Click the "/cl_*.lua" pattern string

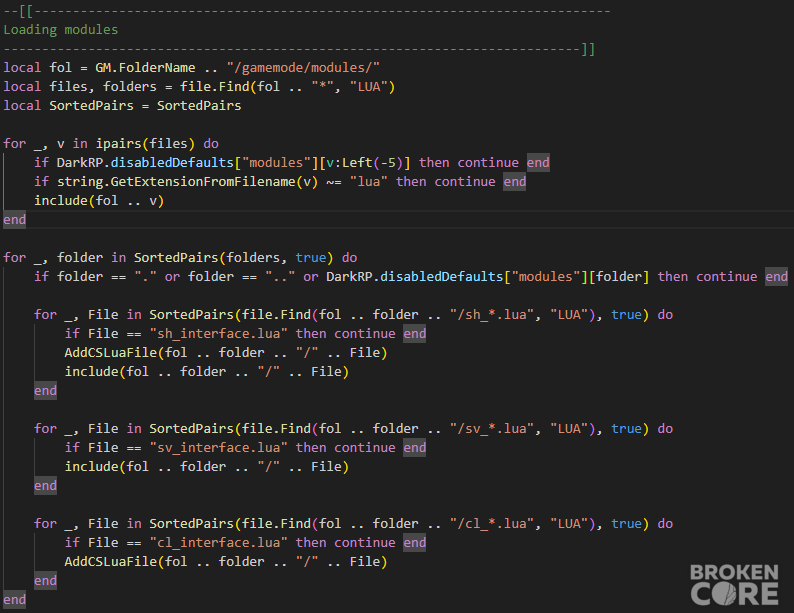click(x=492, y=523)
